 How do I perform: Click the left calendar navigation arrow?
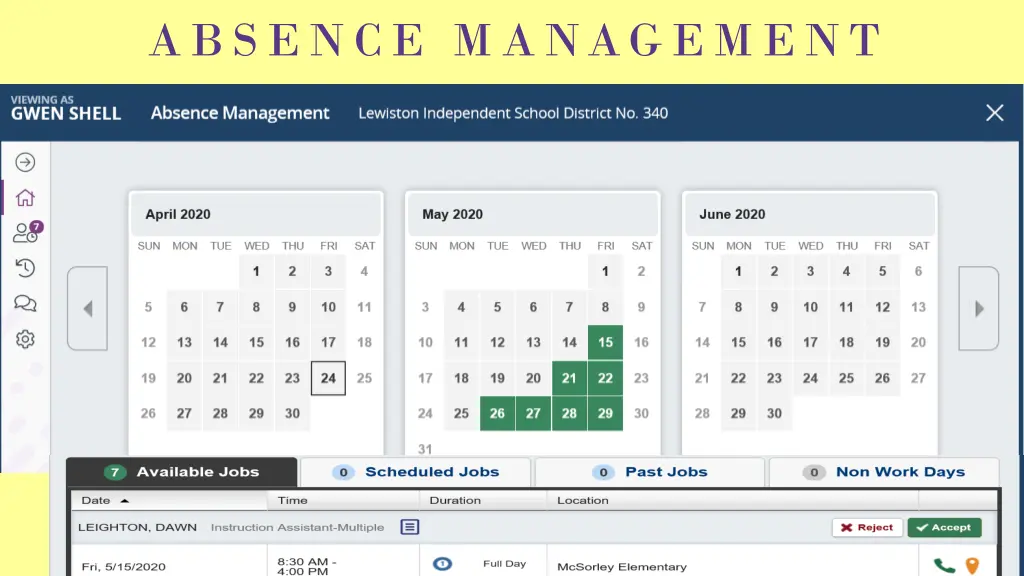[x=88, y=308]
